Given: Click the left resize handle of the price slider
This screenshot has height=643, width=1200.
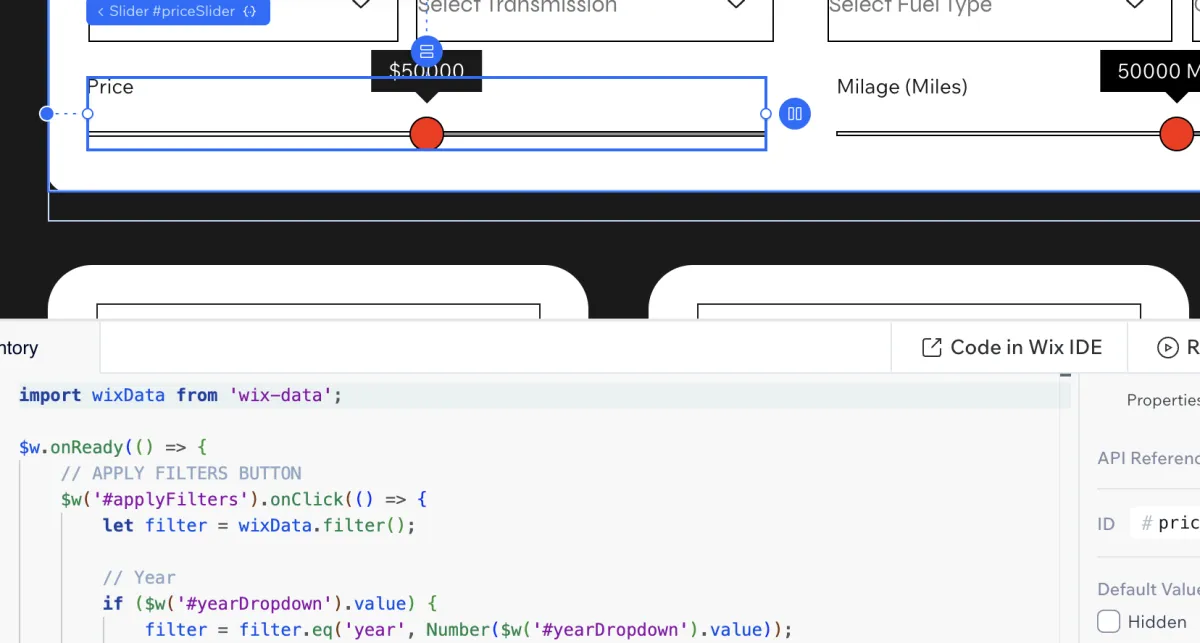Looking at the screenshot, I should pos(88,114).
